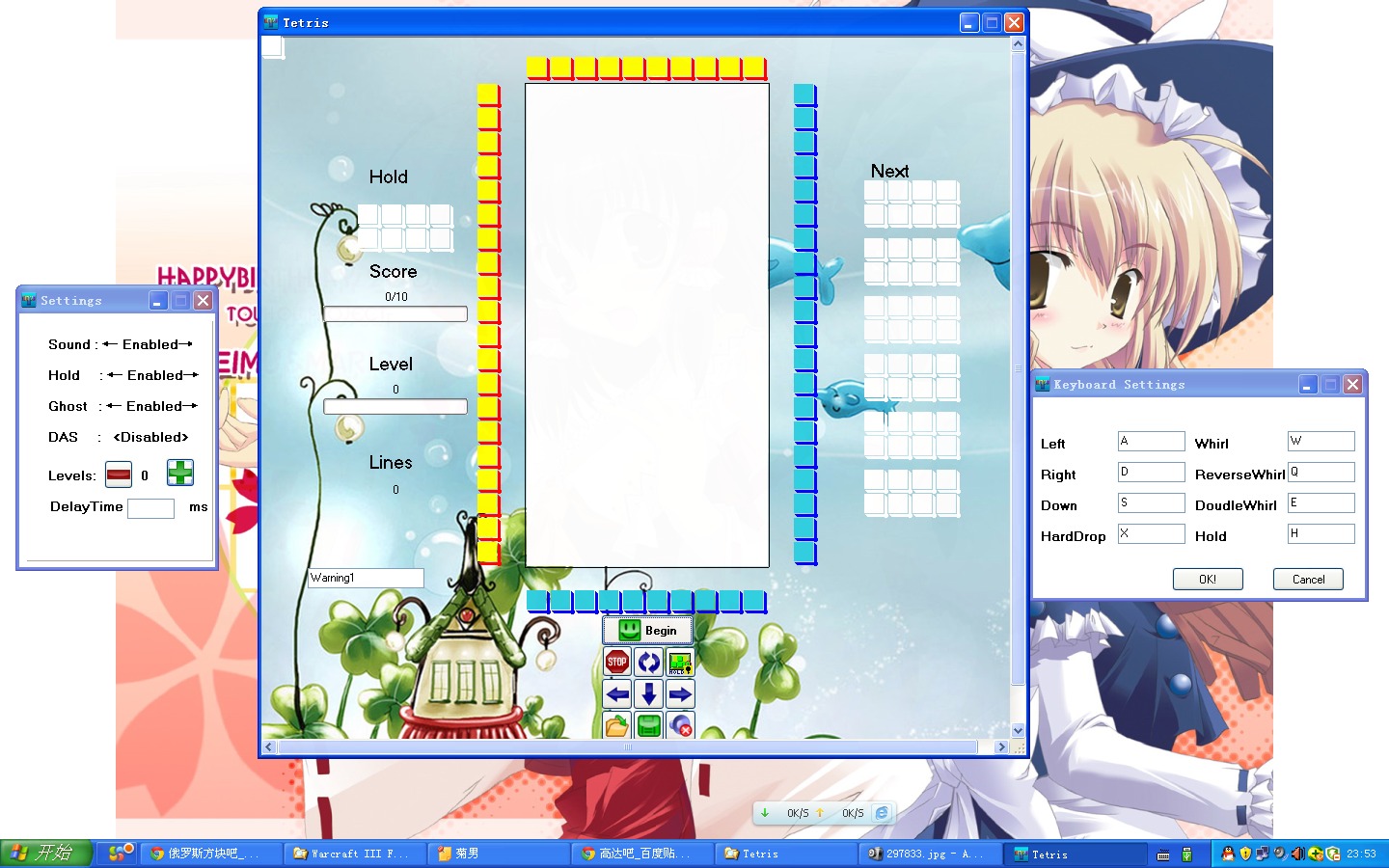Click the Tetris window title bar icon
Viewport: 1389px width, 868px height.
271,22
